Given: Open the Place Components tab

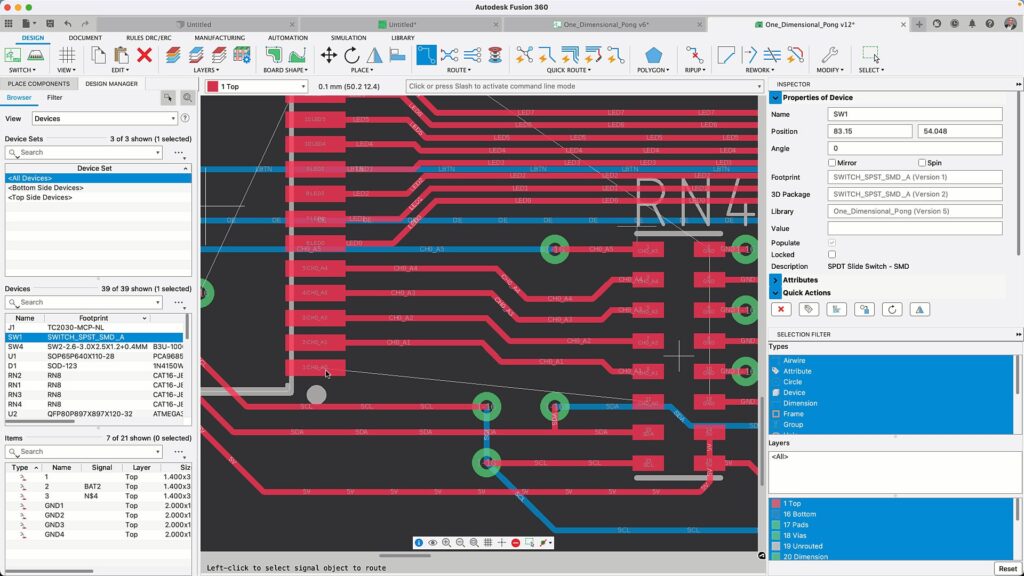Looking at the screenshot, I should pos(38,84).
